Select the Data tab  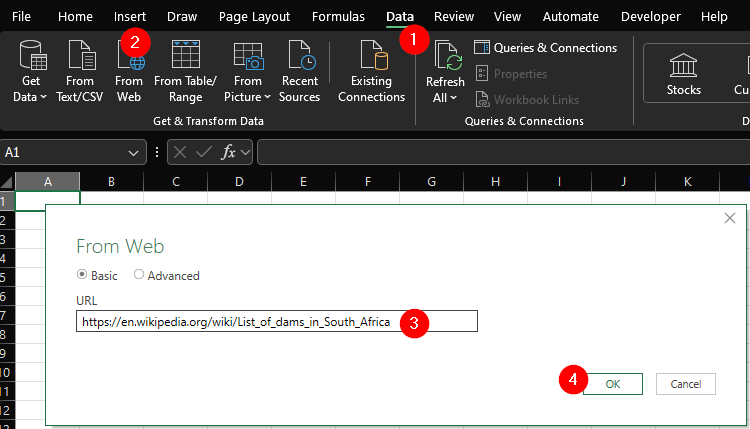[x=400, y=16]
